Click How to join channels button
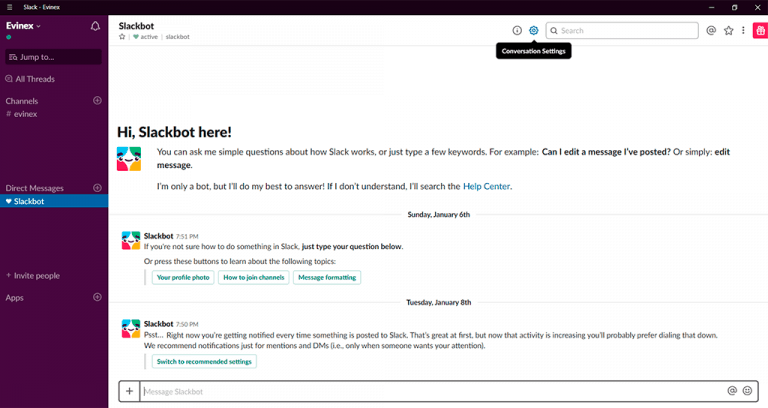The image size is (768, 408). pos(254,277)
